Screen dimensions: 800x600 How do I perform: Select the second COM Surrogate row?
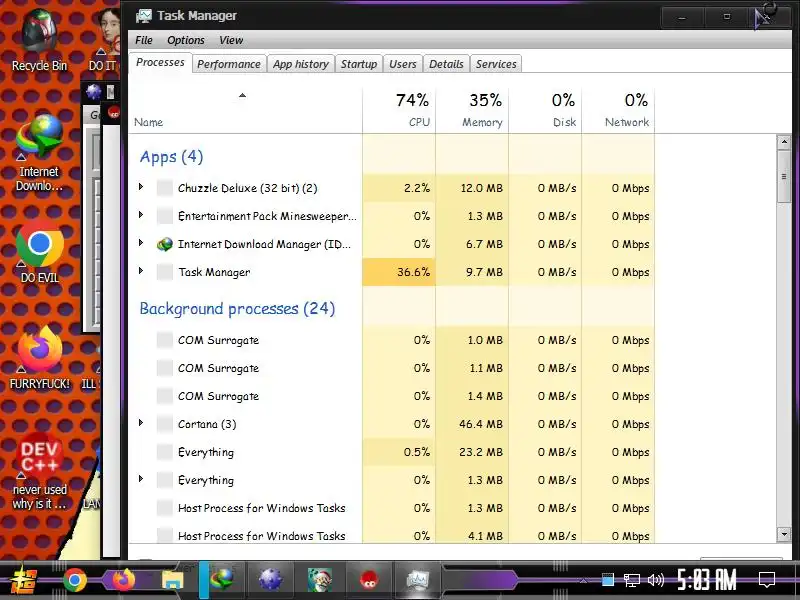click(391, 368)
